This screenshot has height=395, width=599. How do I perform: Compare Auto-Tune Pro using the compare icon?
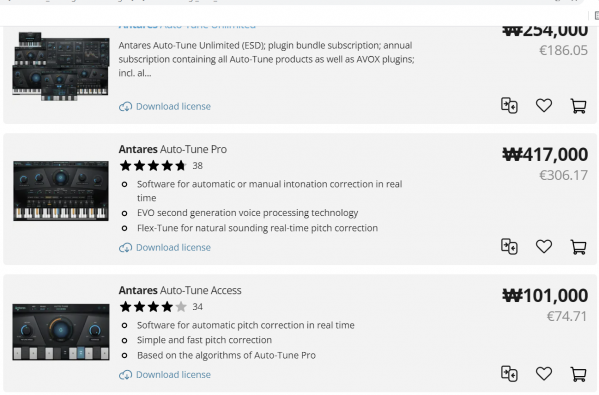(509, 246)
